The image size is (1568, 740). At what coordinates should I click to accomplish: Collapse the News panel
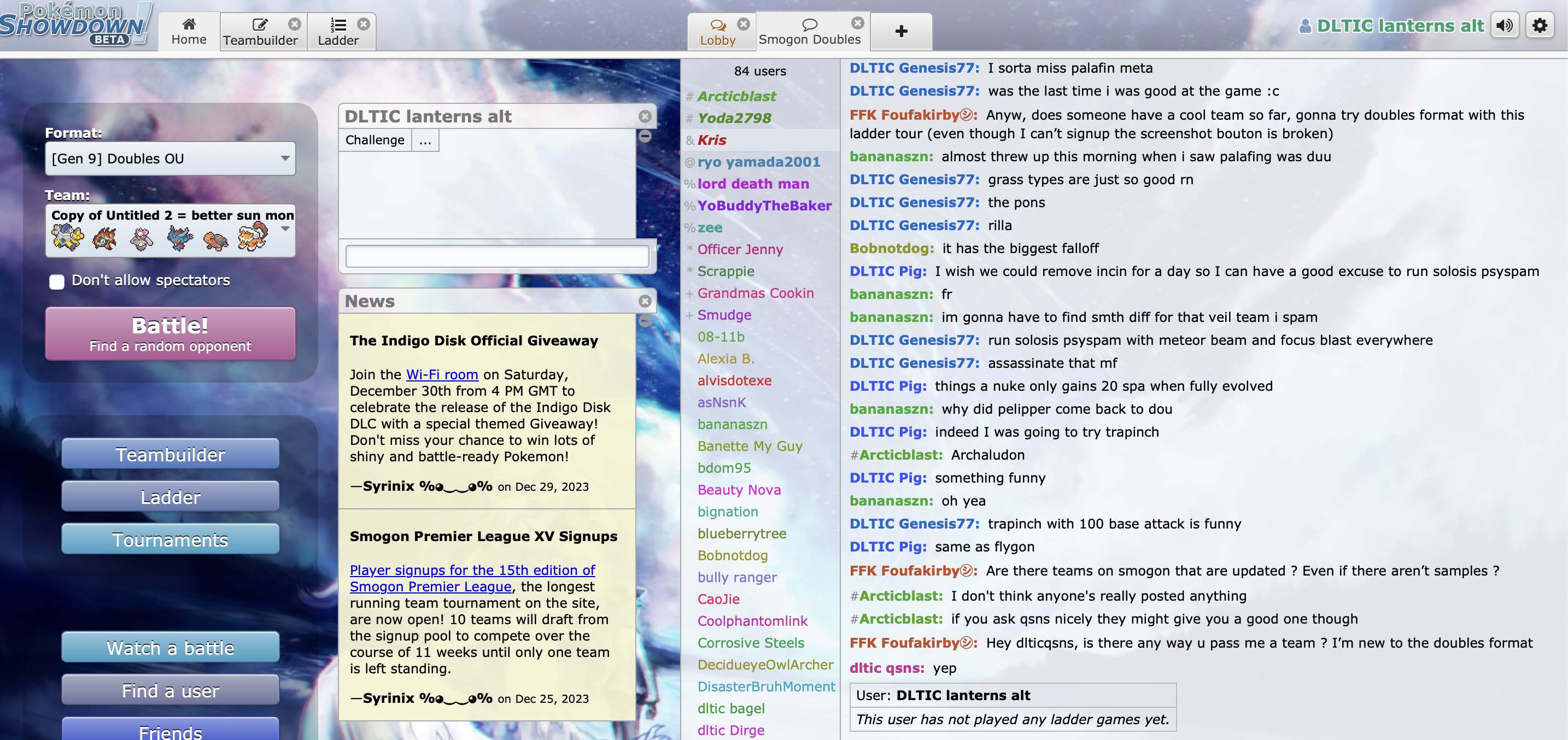[645, 321]
